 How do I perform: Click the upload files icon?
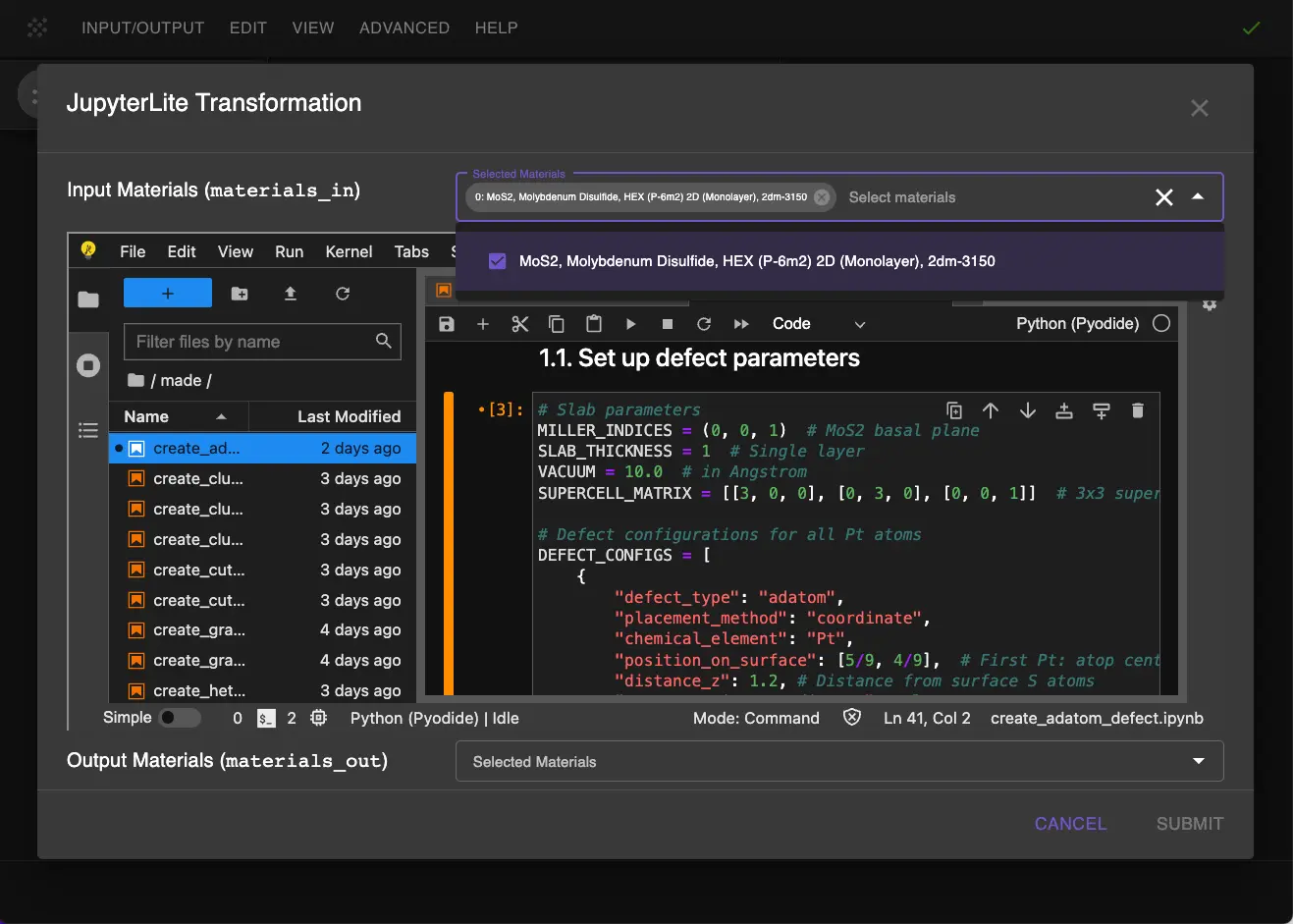coord(291,294)
